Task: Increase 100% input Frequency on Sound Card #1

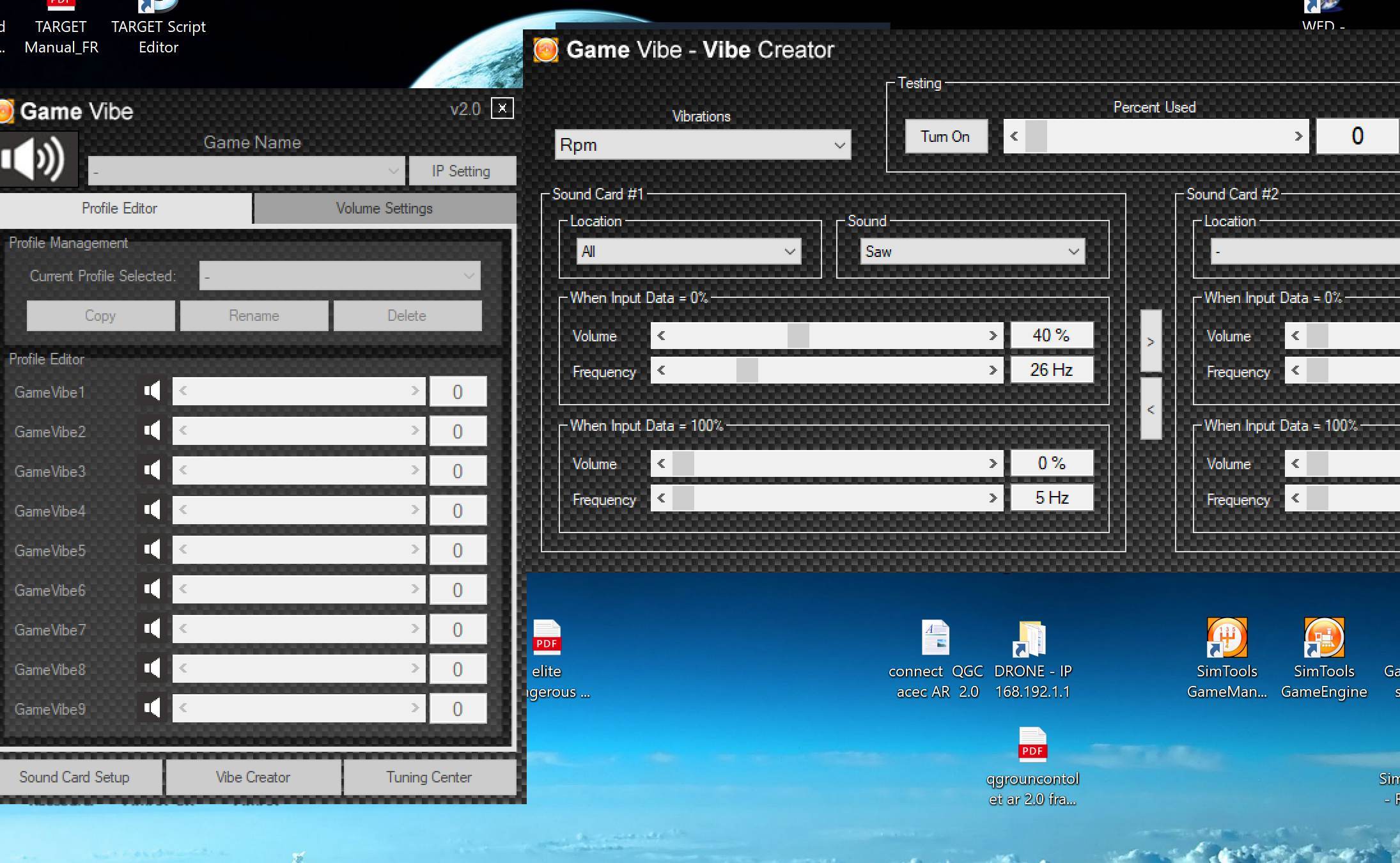Action: click(992, 498)
